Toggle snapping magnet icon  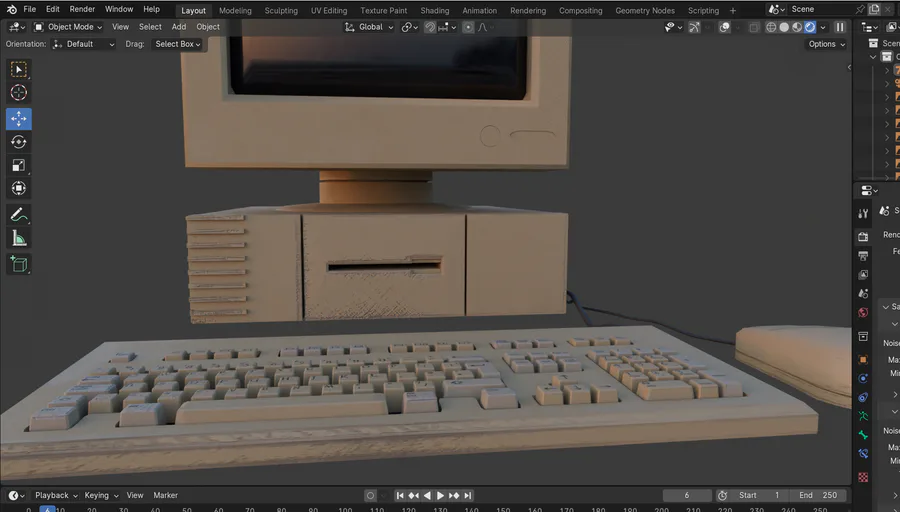[430, 27]
